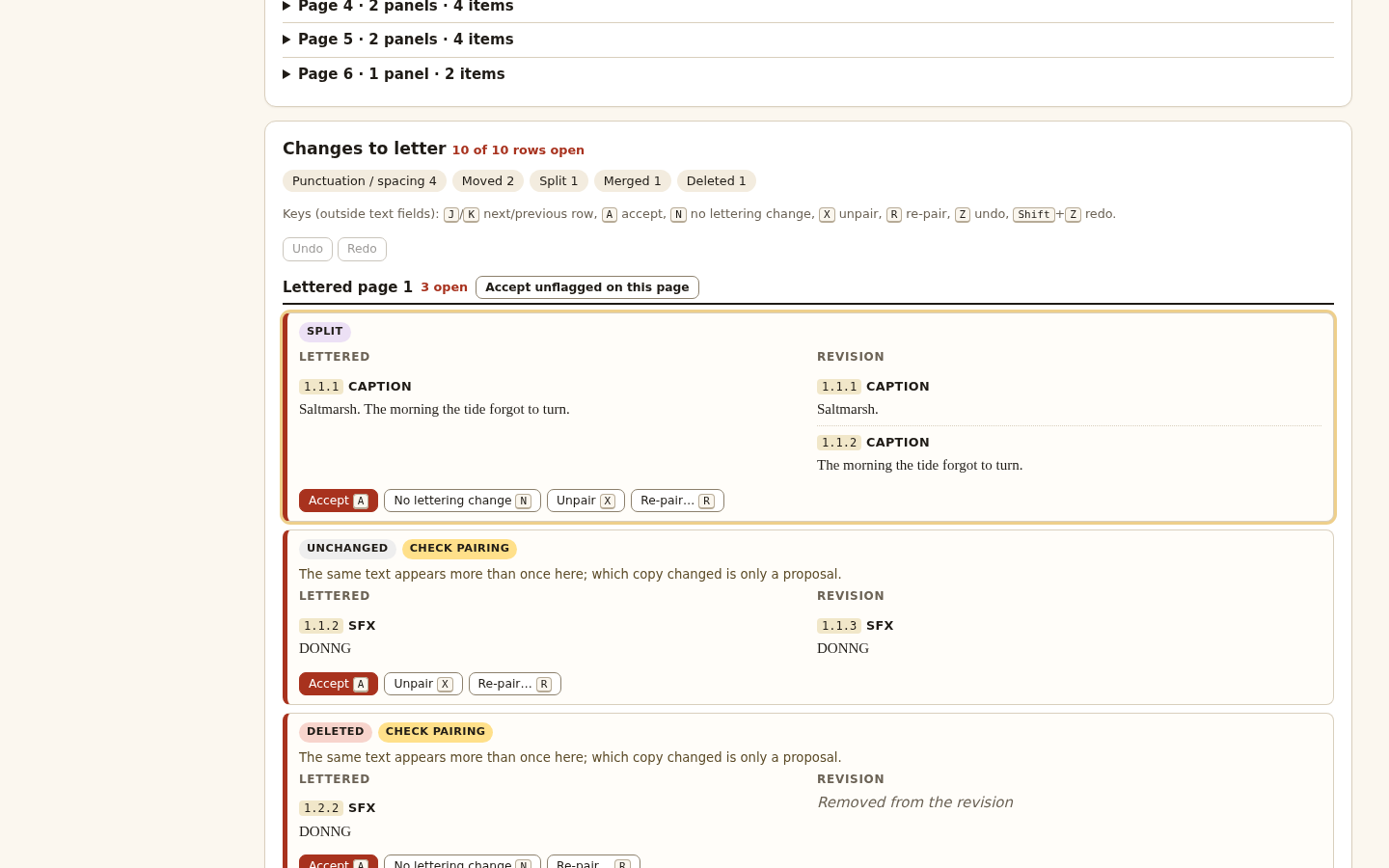Click CHECK PAIRING badge beside DELETED
The width and height of the screenshot is (1389, 868).
coord(435,732)
